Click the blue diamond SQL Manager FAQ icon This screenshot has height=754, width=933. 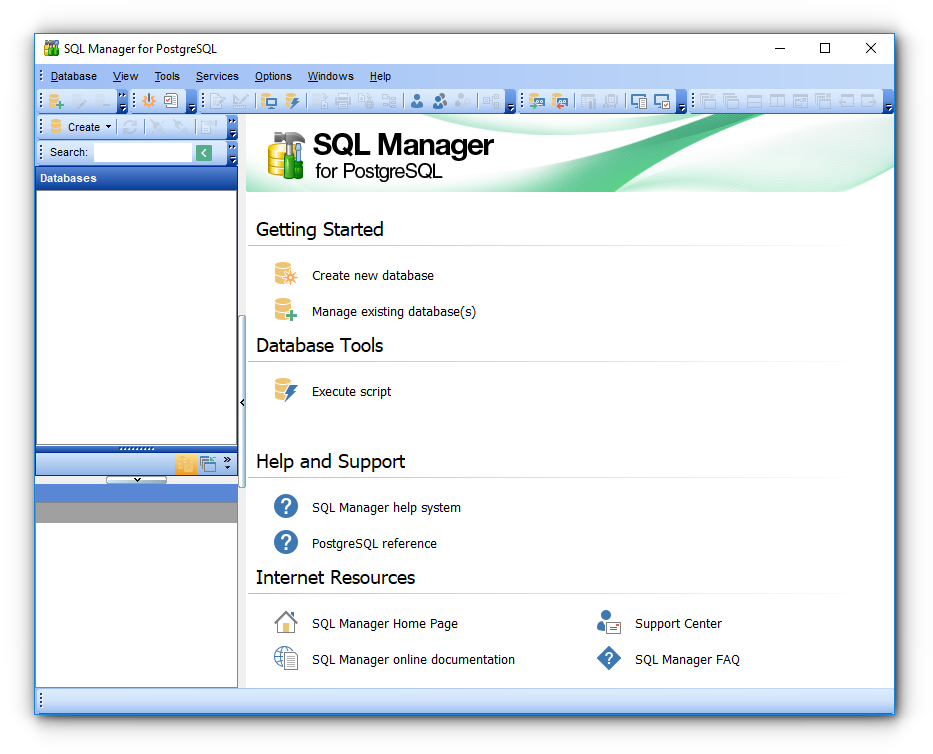coord(609,658)
